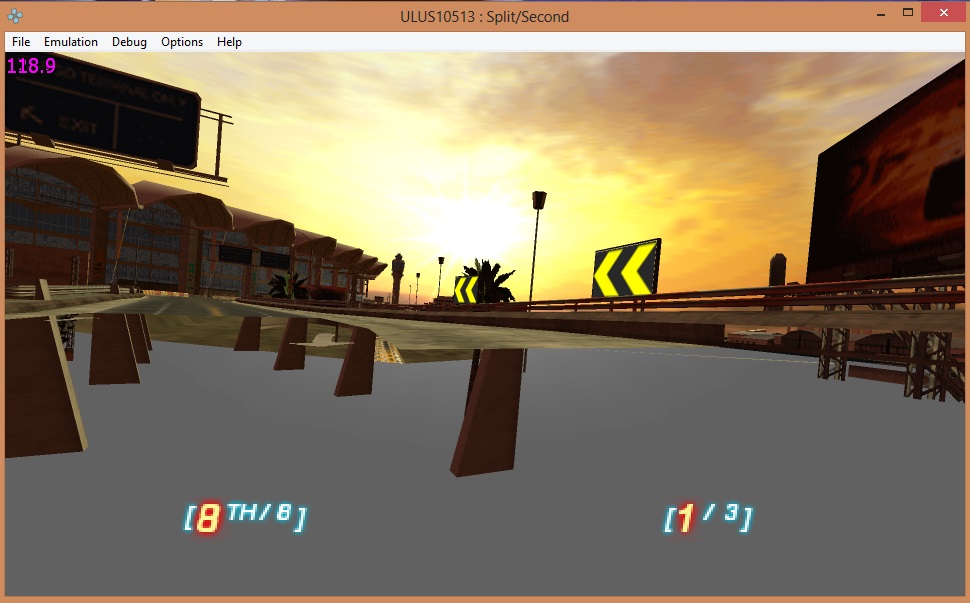Open the Debug menu
970x603 pixels.
(129, 42)
